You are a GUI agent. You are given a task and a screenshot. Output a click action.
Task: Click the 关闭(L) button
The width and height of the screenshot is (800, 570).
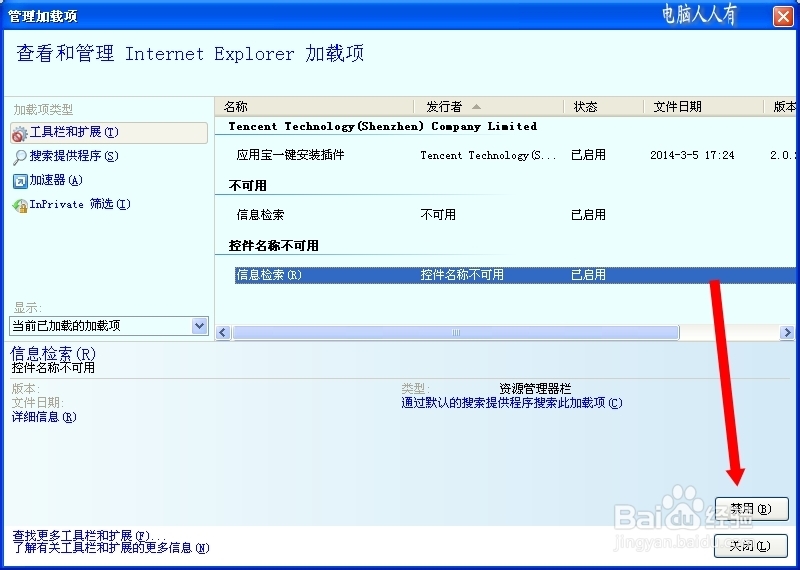click(x=750, y=546)
